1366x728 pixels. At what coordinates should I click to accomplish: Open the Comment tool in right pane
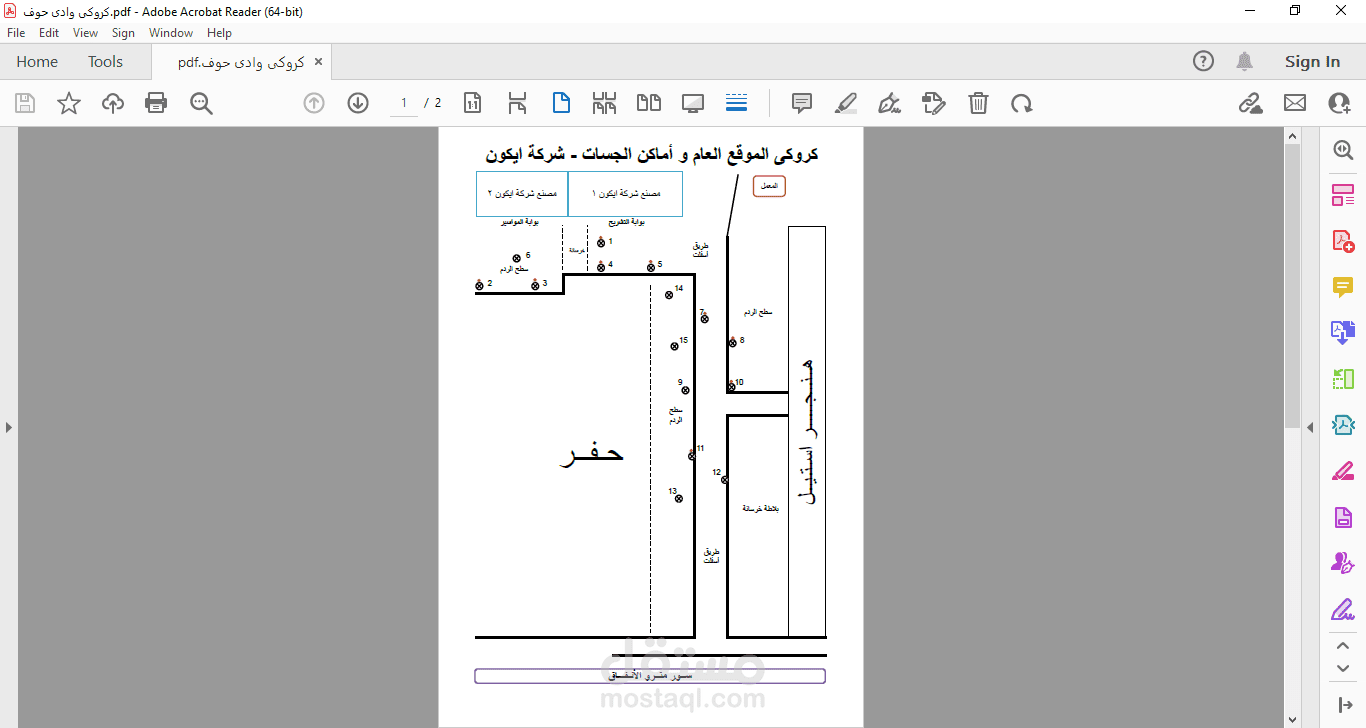click(x=1343, y=287)
